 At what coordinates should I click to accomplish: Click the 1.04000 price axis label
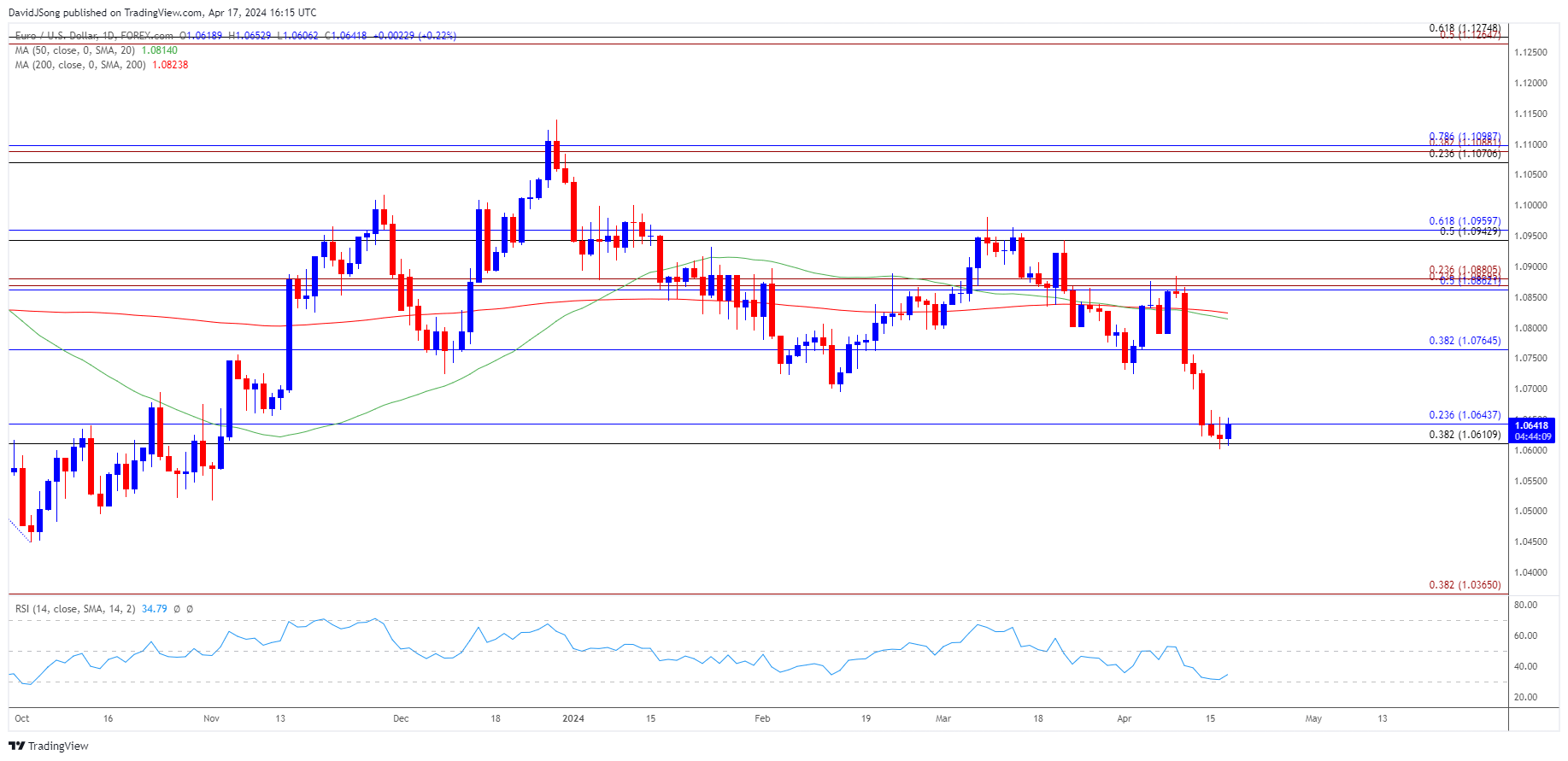click(x=1530, y=572)
